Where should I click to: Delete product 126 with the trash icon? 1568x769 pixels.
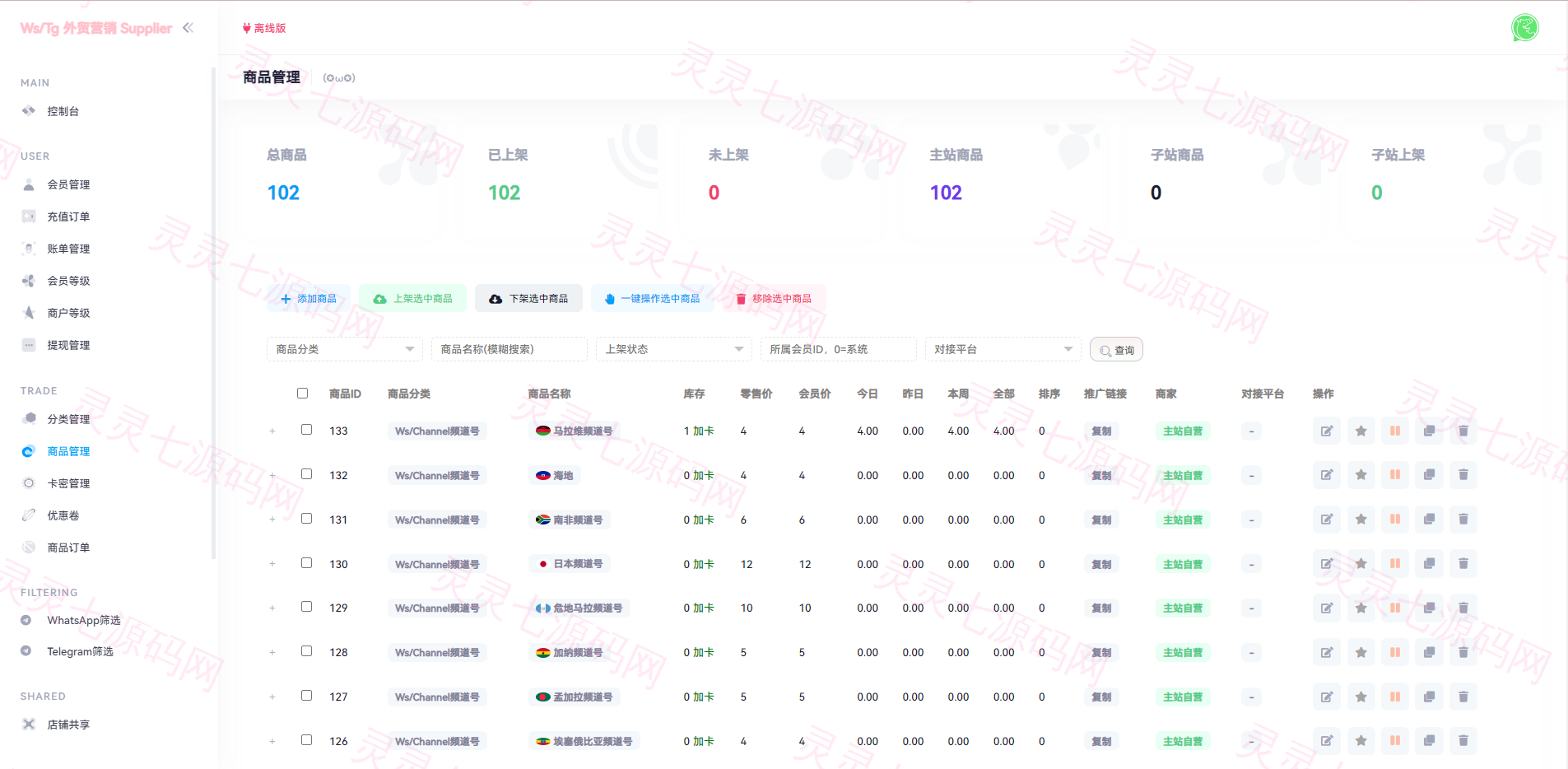(x=1463, y=741)
